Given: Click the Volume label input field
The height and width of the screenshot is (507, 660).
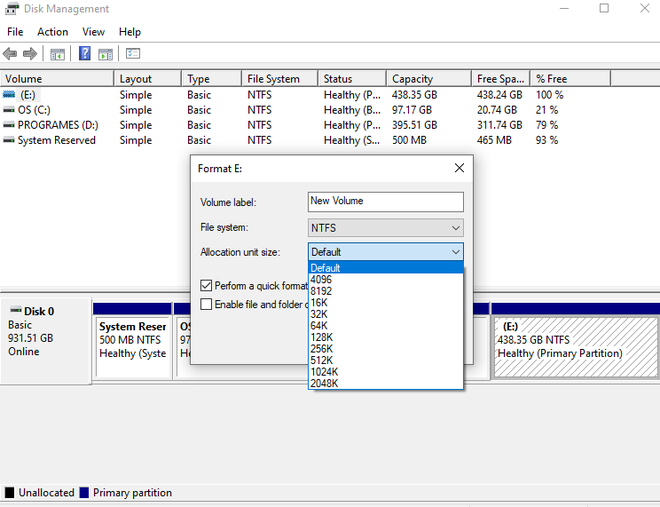Looking at the screenshot, I should 386,202.
